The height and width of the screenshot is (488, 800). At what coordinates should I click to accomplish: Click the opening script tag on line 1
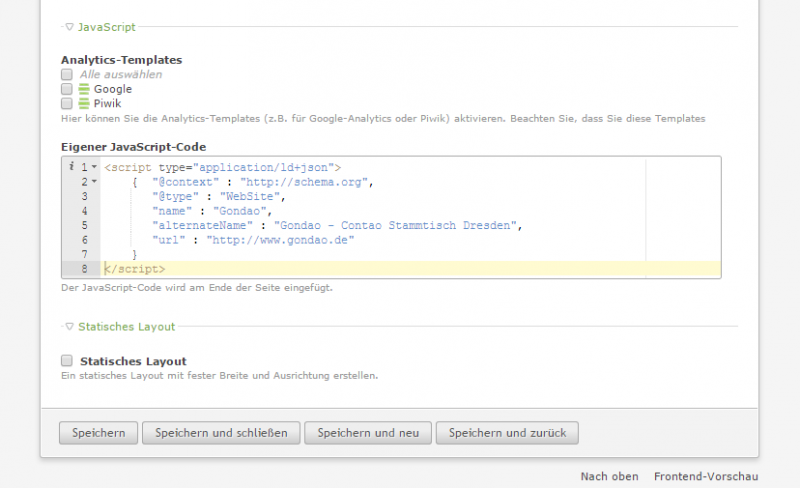pyautogui.click(x=222, y=167)
